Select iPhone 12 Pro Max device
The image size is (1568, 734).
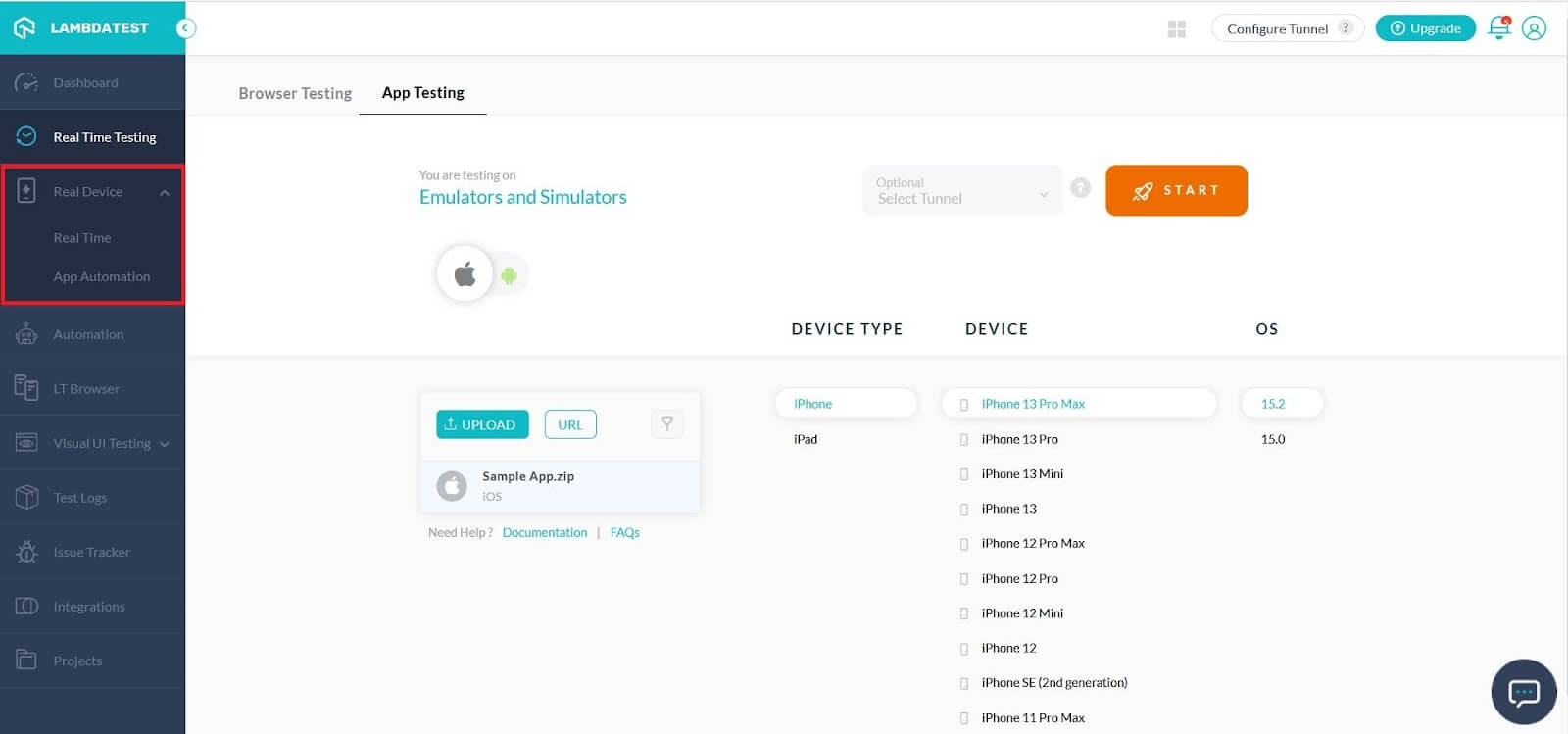click(x=1033, y=543)
